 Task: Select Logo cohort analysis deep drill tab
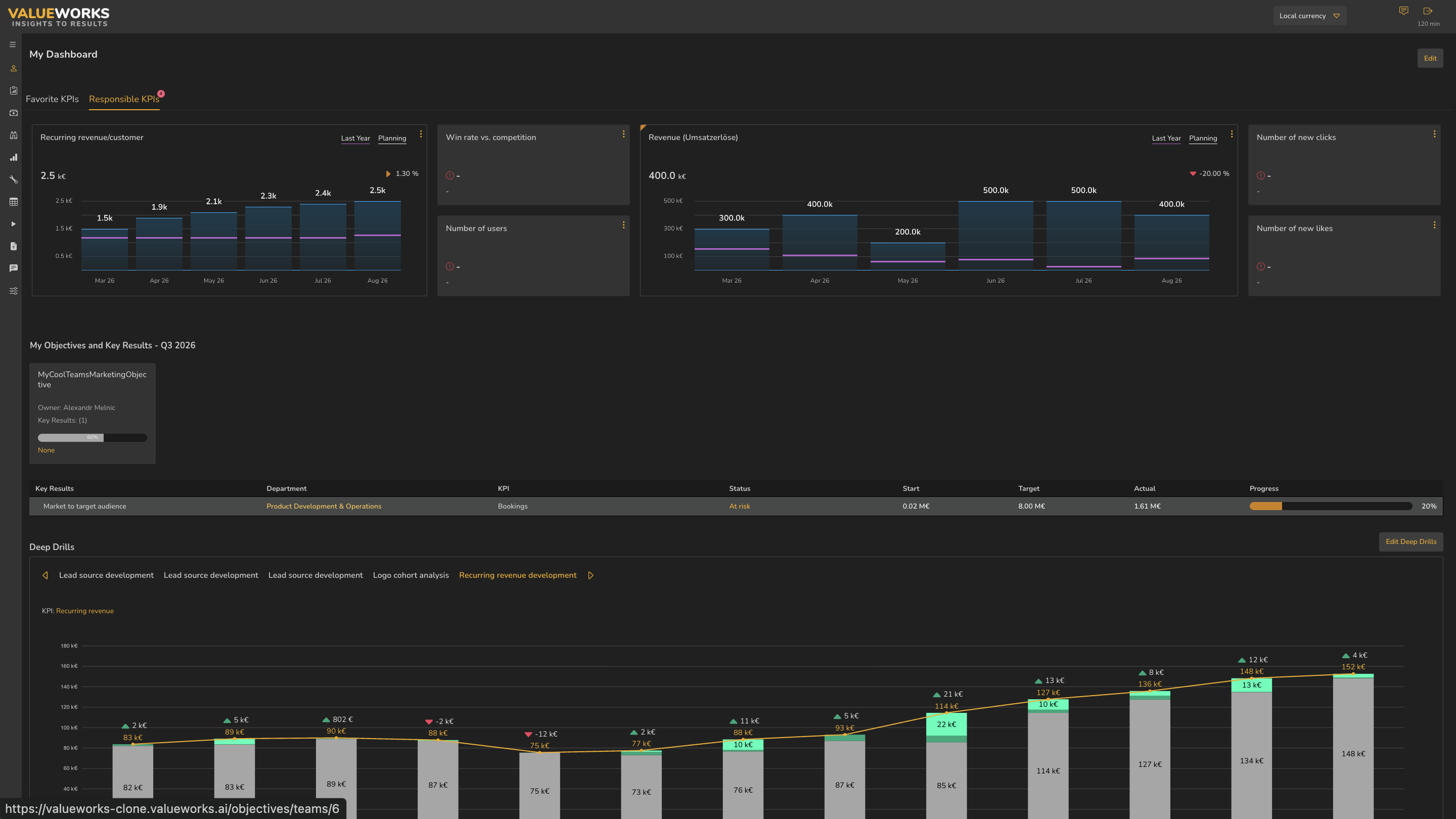point(411,575)
